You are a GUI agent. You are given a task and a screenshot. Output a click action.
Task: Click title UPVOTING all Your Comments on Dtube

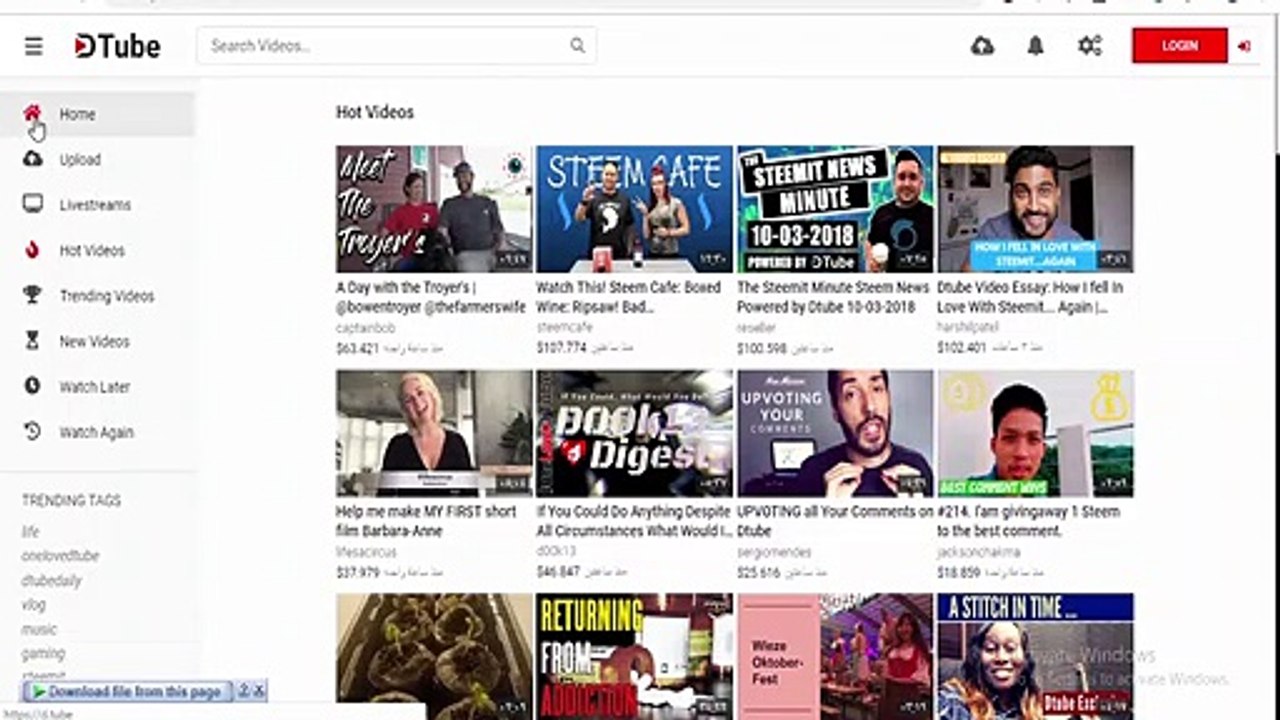click(835, 521)
